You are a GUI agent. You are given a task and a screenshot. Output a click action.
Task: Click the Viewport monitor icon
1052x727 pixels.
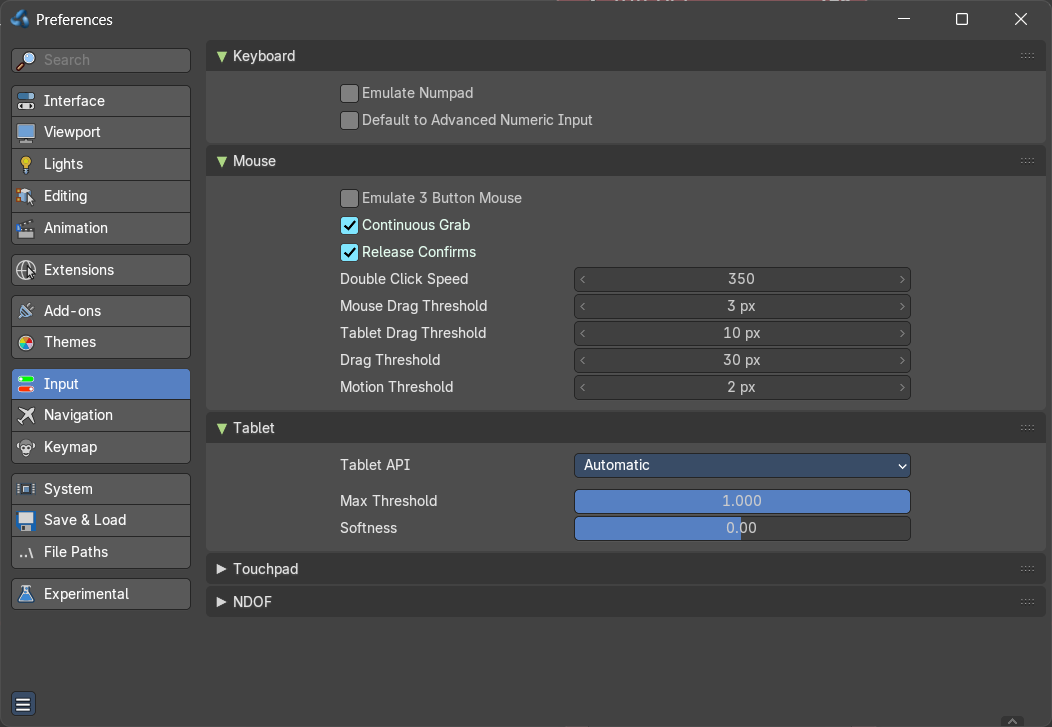(x=26, y=133)
